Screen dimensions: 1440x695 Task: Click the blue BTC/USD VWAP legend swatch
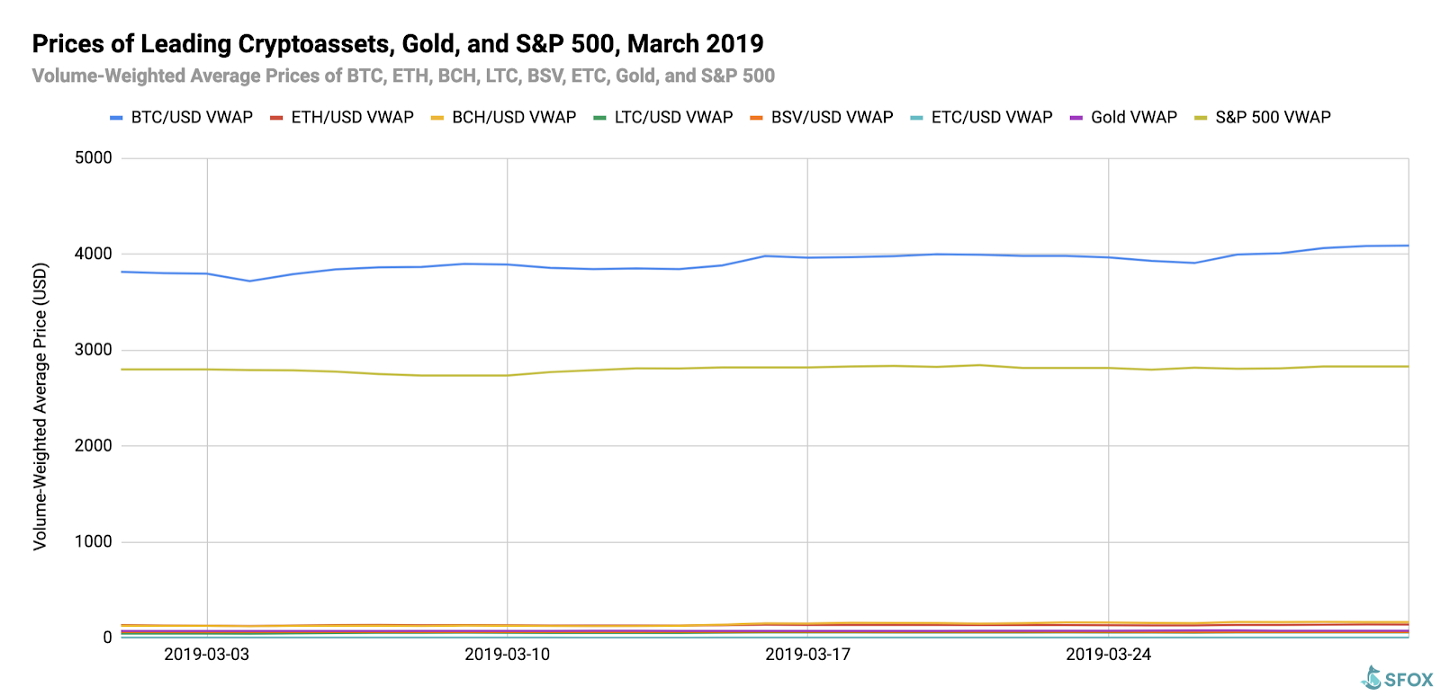point(117,117)
